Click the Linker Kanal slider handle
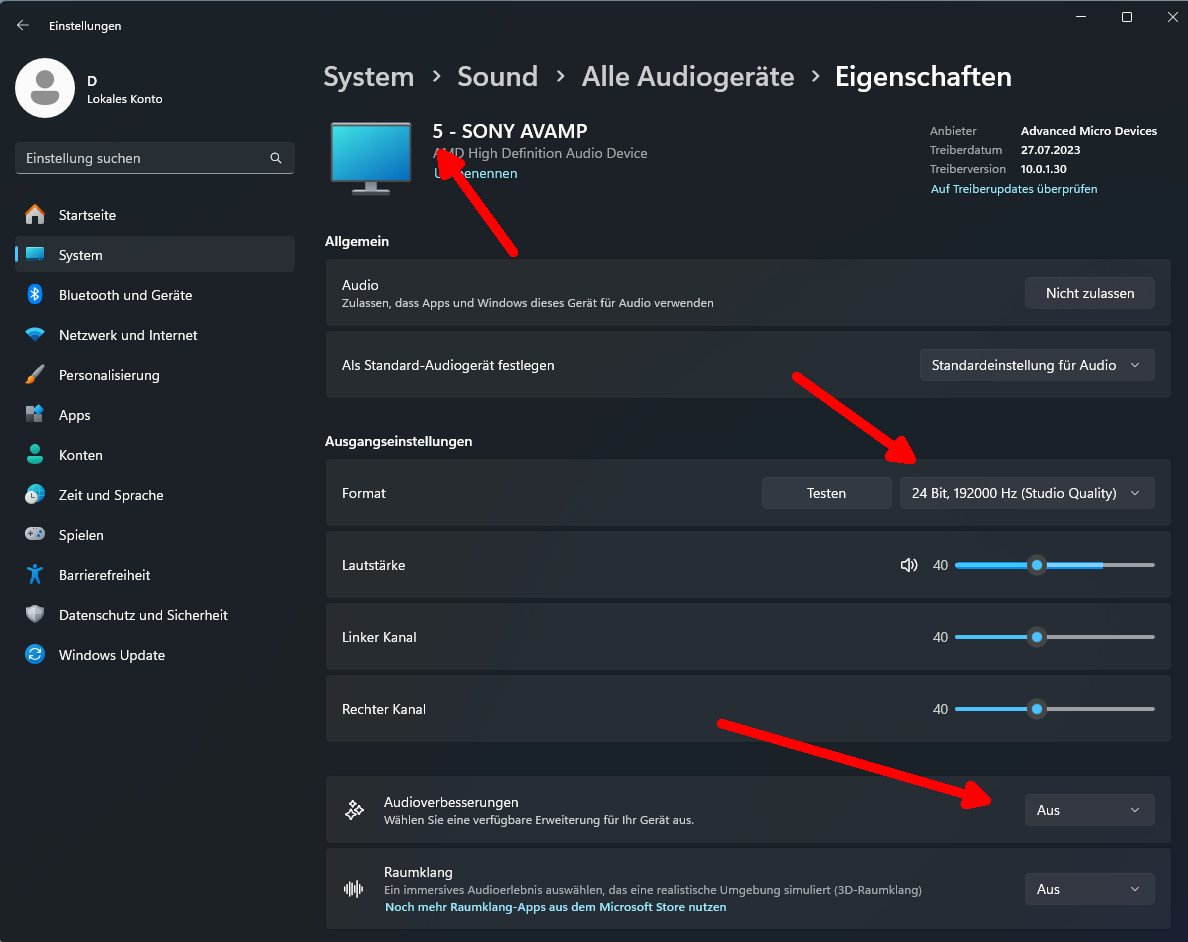This screenshot has width=1188, height=942. click(1037, 637)
